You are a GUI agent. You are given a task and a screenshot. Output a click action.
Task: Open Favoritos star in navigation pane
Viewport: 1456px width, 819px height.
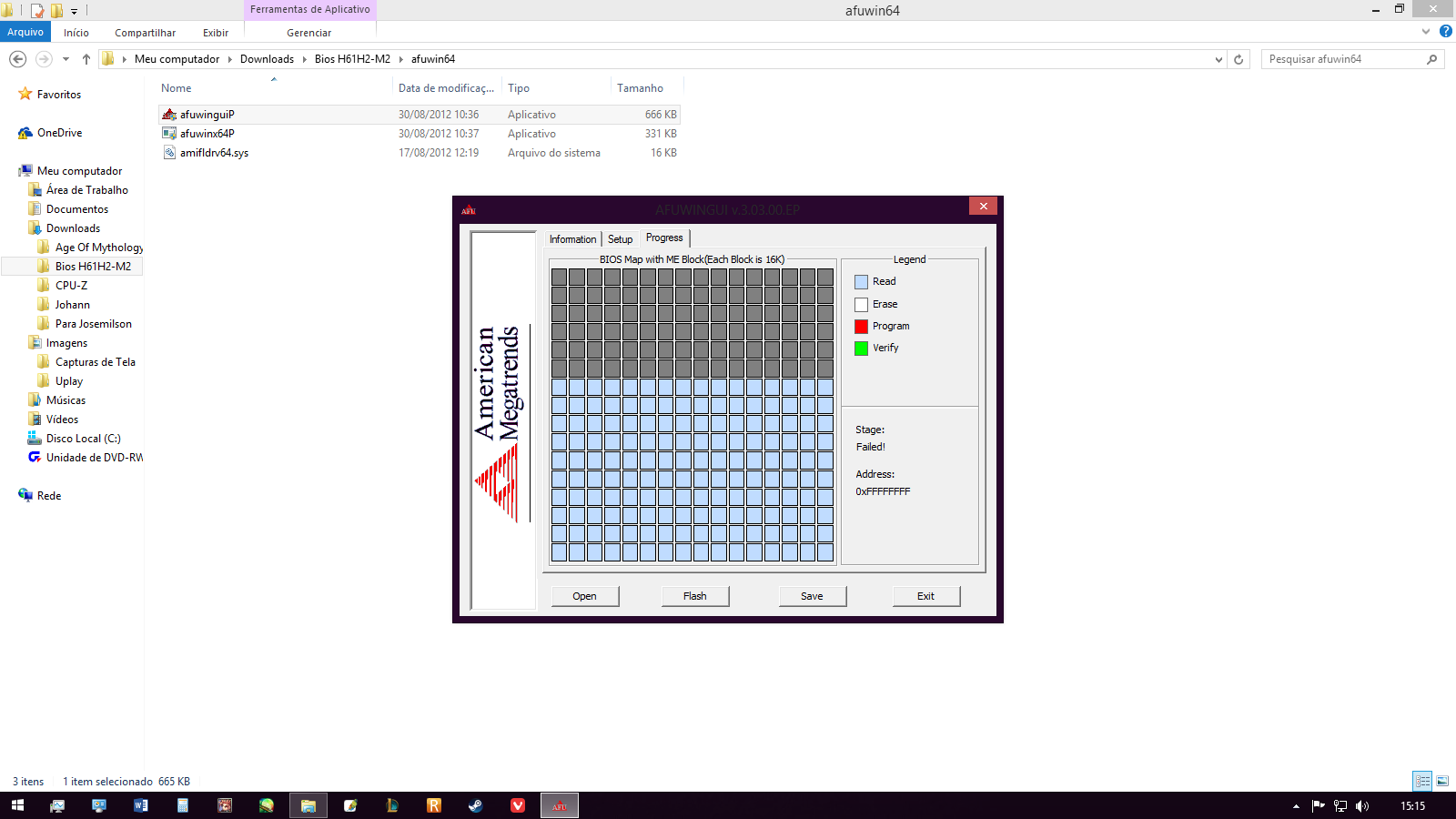(25, 94)
